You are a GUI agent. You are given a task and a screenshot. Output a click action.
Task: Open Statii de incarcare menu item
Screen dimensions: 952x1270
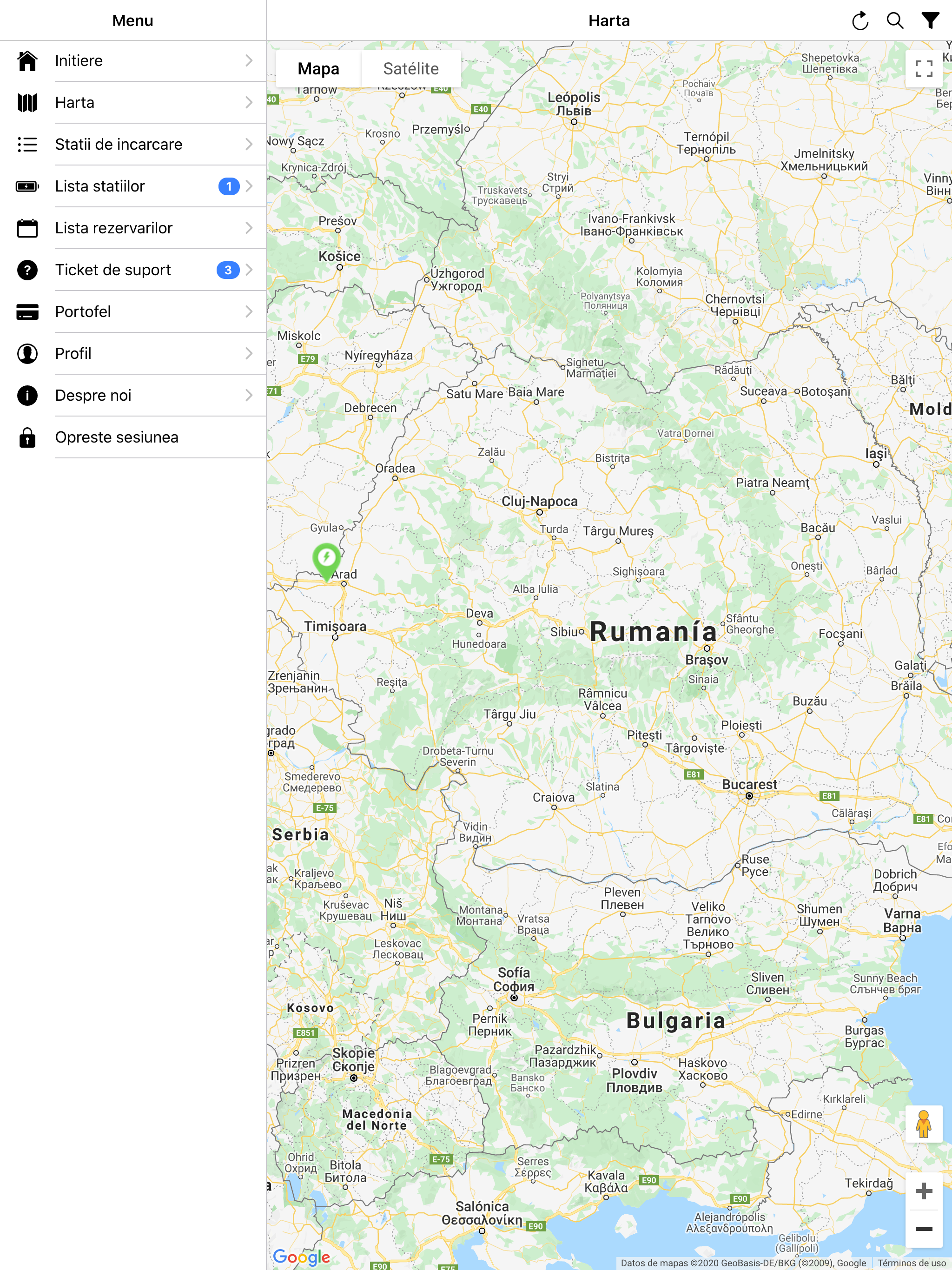tap(133, 144)
